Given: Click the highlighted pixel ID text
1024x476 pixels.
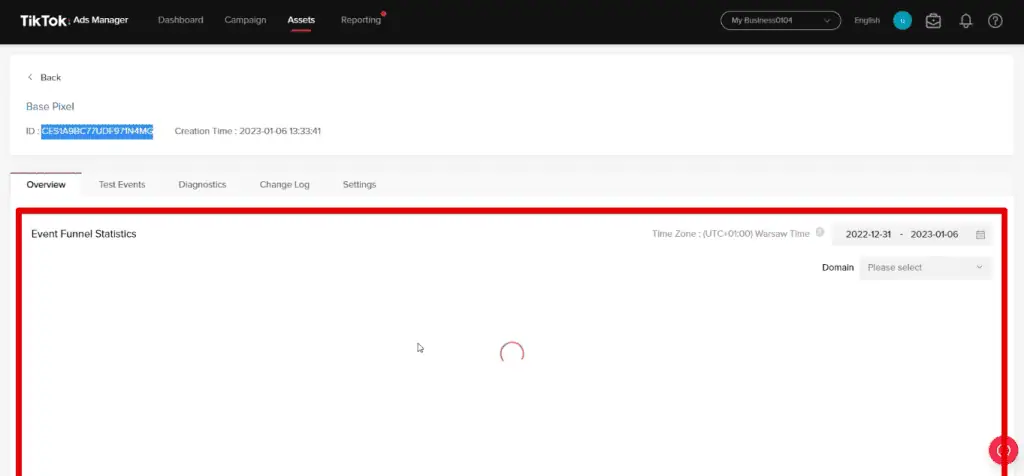Looking at the screenshot, I should (x=97, y=131).
